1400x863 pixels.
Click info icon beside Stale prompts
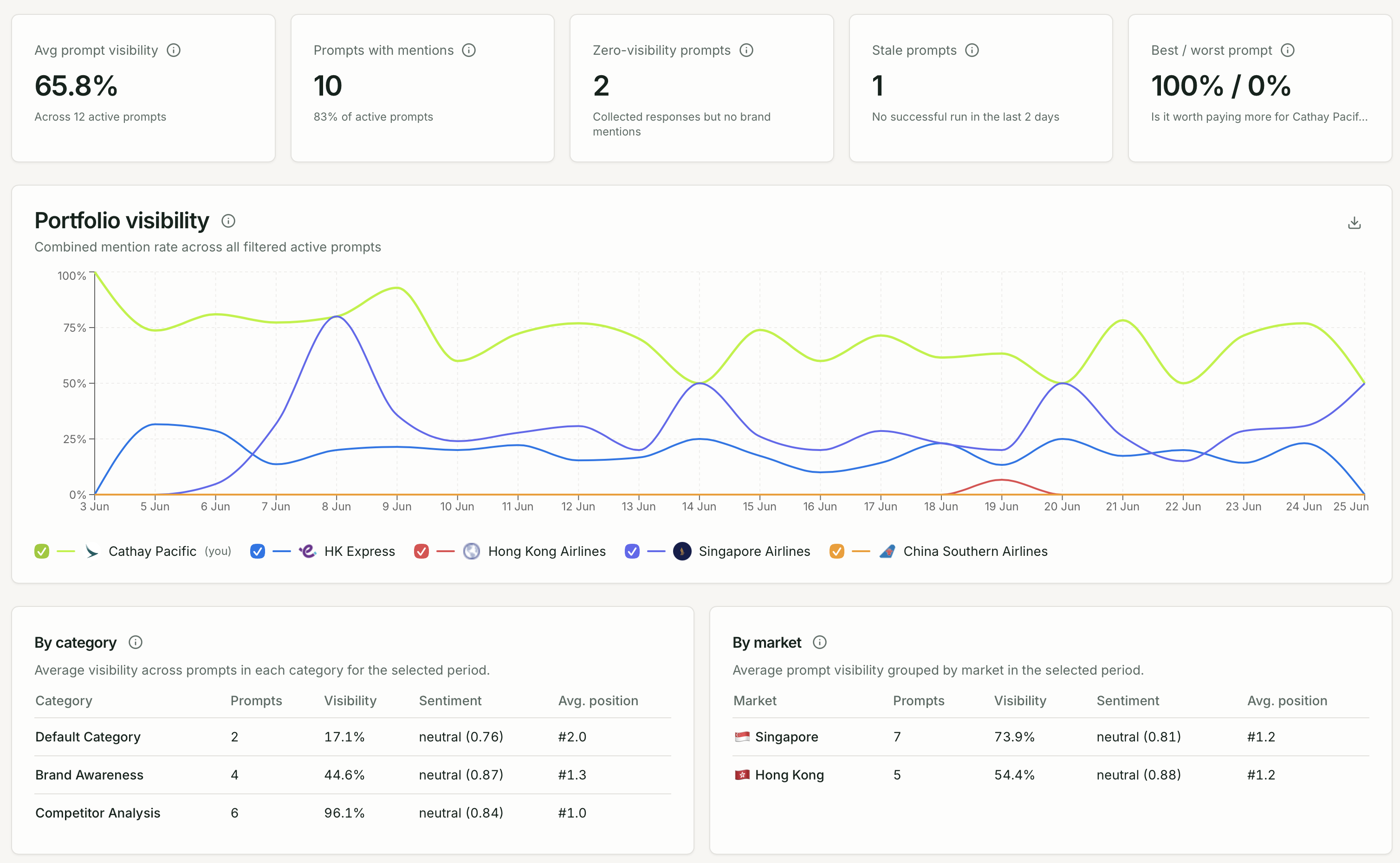972,50
